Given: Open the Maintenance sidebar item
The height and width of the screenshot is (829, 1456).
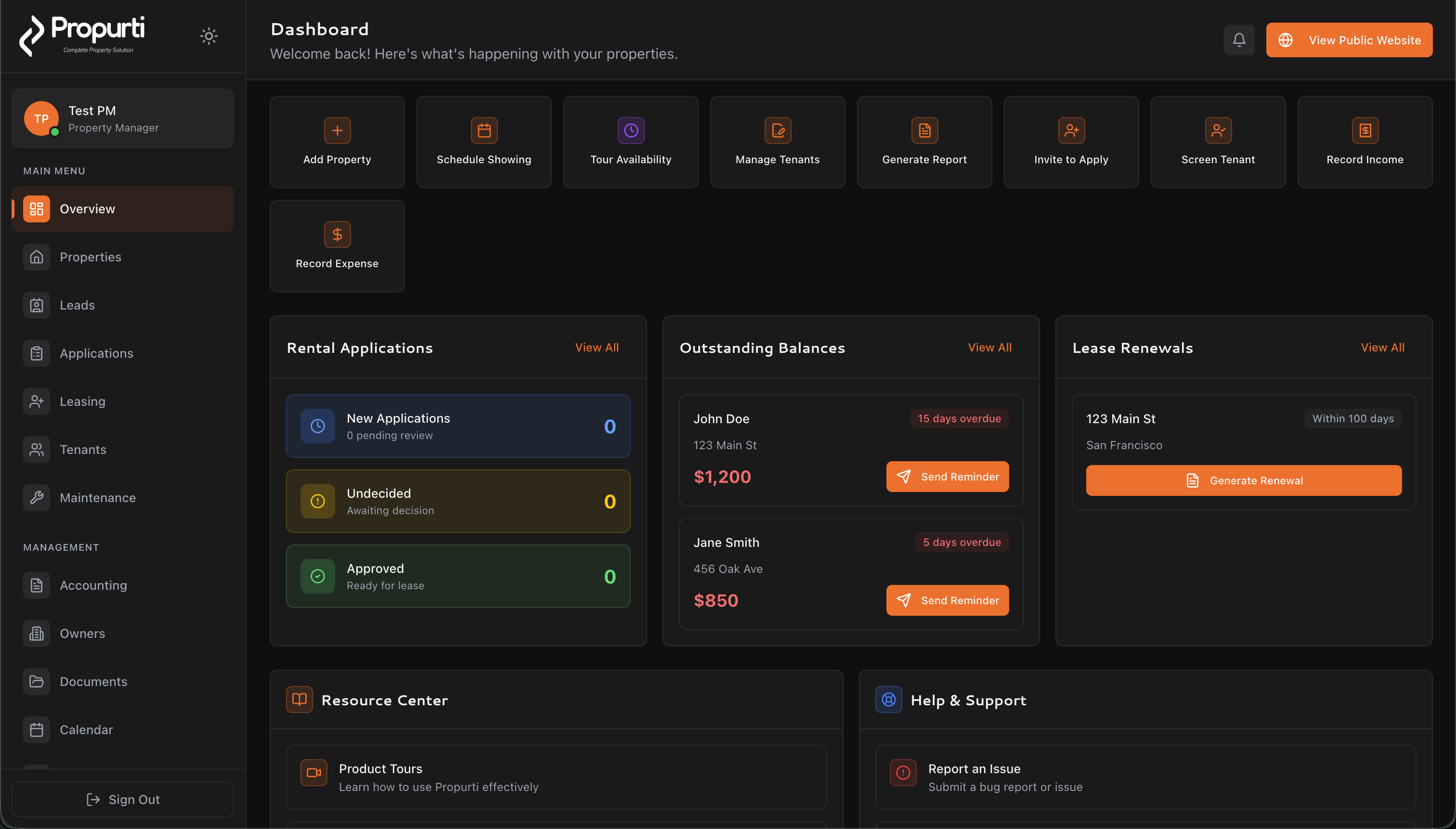Looking at the screenshot, I should pyautogui.click(x=97, y=498).
